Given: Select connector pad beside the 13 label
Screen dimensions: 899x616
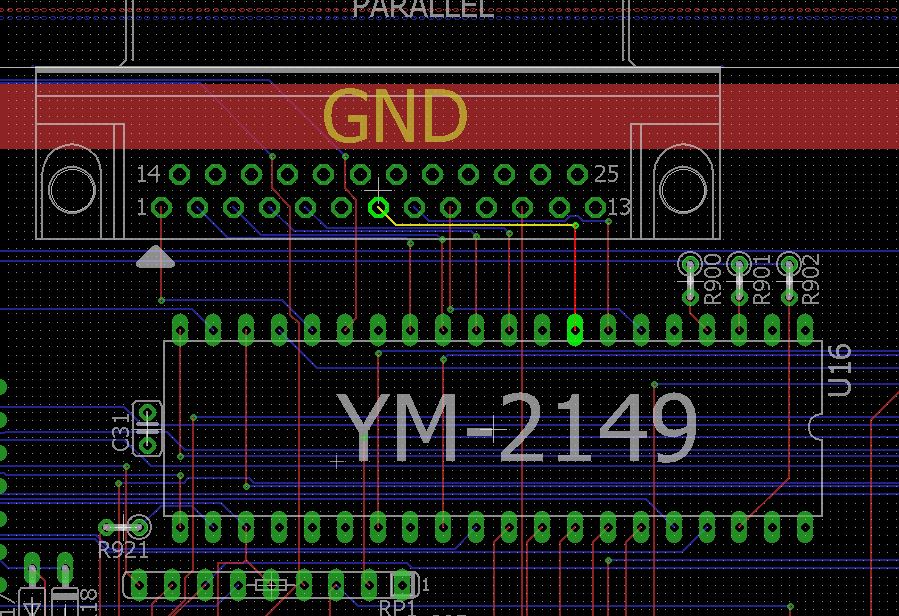Looking at the screenshot, I should (x=595, y=208).
